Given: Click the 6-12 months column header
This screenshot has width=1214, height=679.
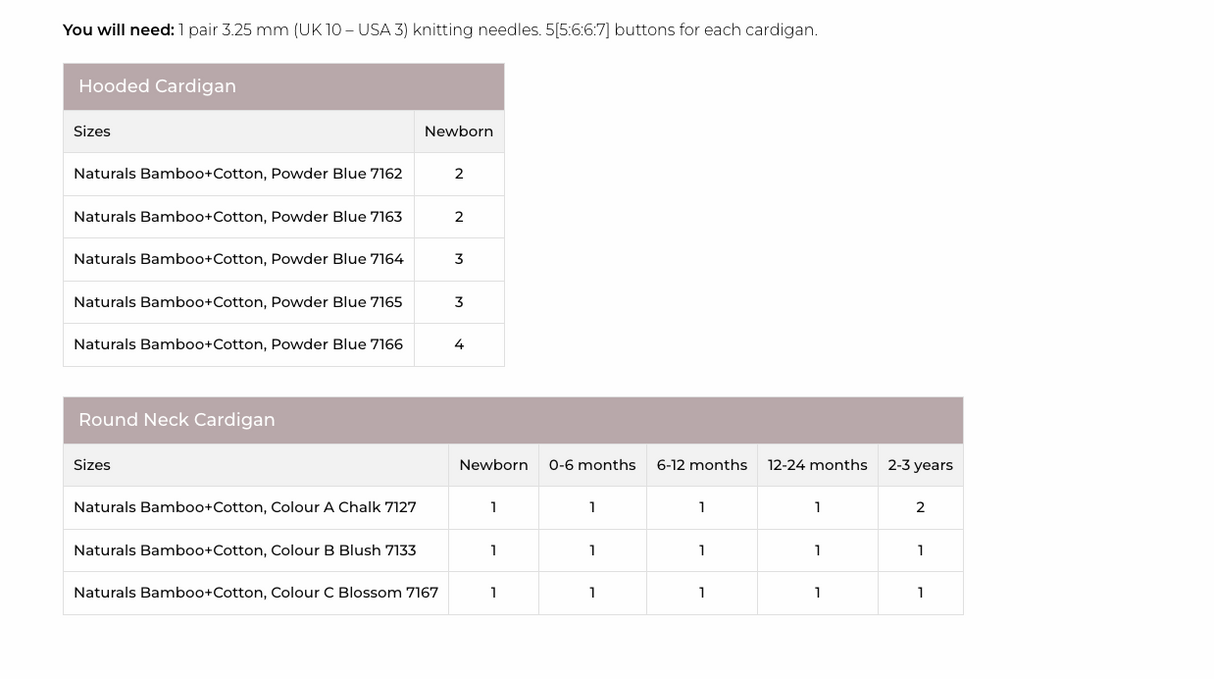Looking at the screenshot, I should [702, 465].
